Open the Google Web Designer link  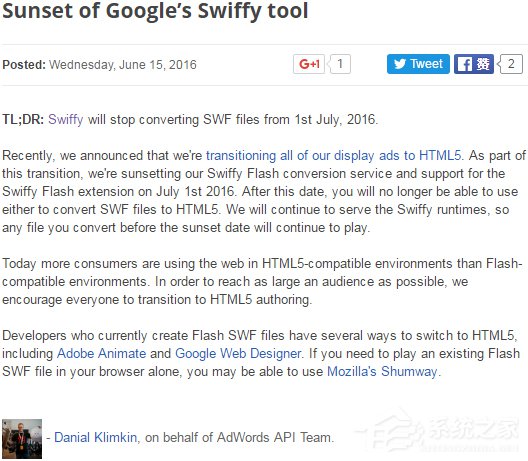[238, 354]
